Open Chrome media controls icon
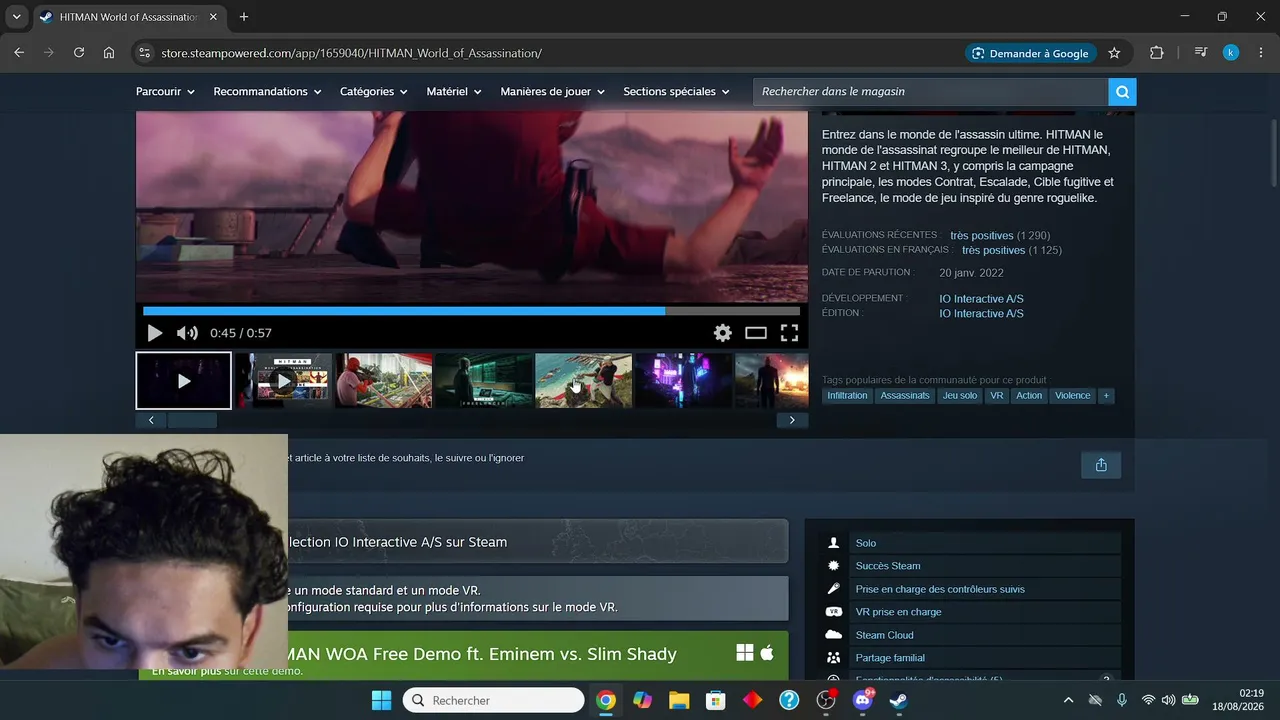Viewport: 1280px width, 720px height. click(1201, 53)
